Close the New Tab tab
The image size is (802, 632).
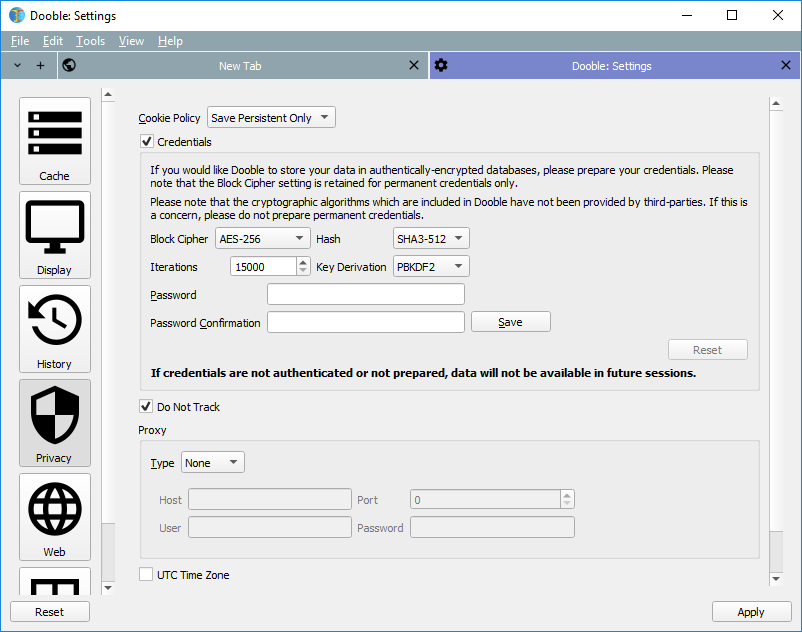[414, 66]
